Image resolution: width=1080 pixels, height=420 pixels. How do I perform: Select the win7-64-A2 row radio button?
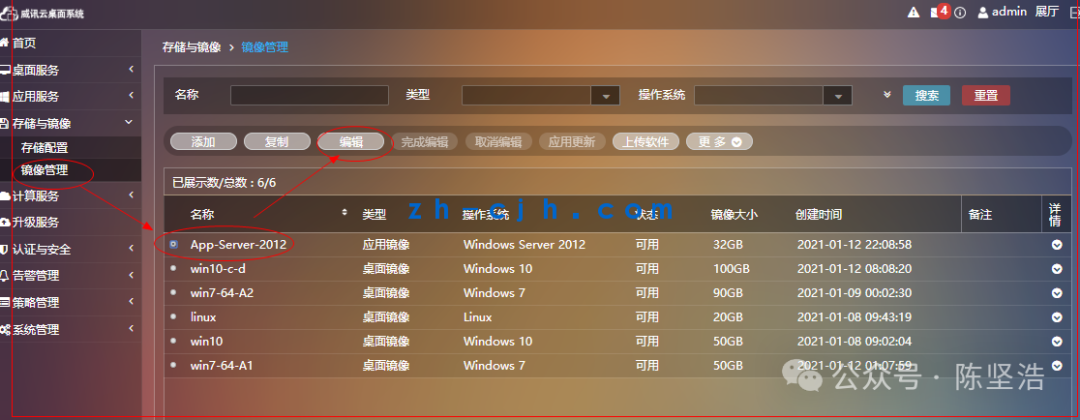coord(173,293)
